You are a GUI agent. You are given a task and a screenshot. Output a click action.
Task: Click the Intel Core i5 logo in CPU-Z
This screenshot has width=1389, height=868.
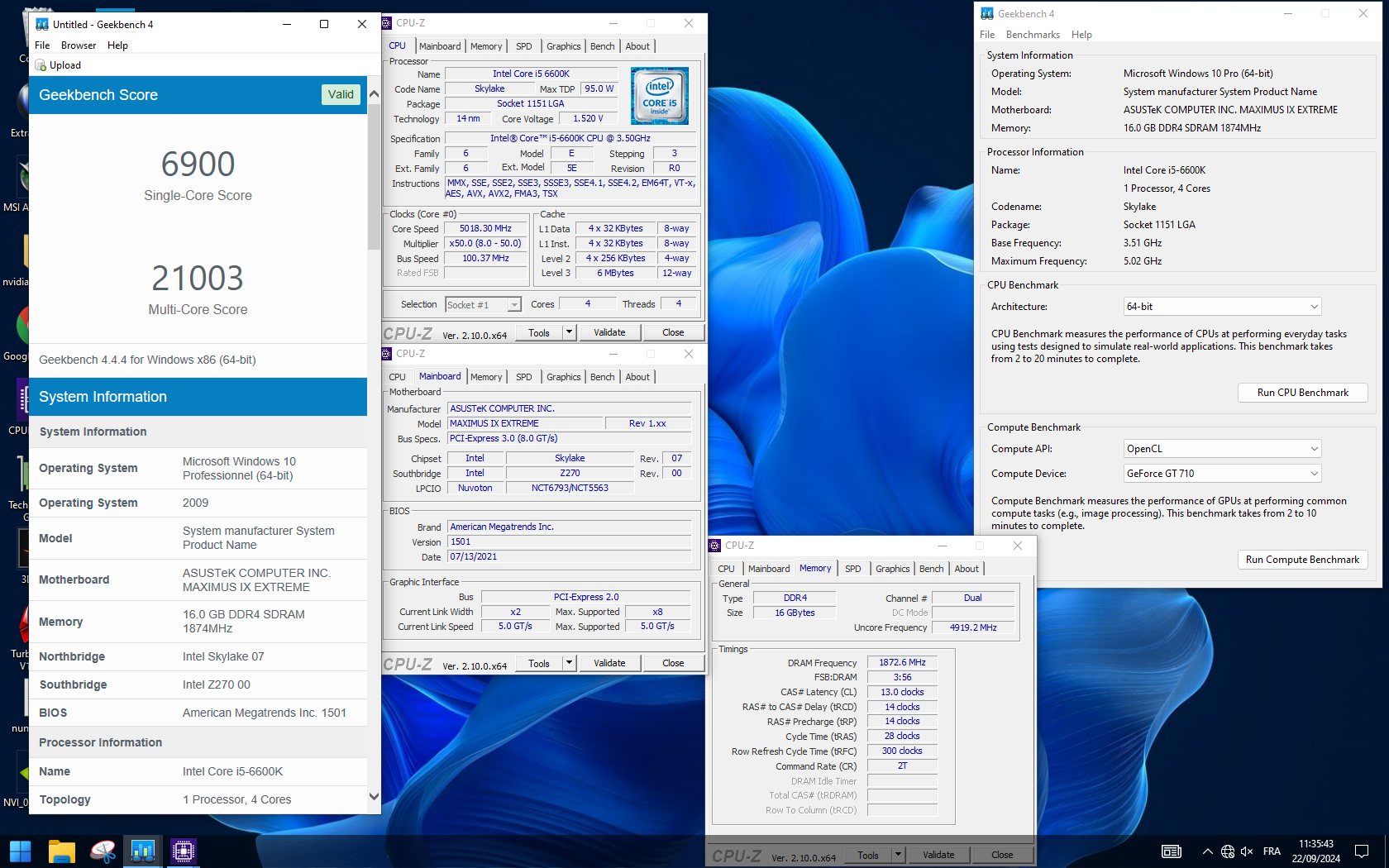(660, 96)
